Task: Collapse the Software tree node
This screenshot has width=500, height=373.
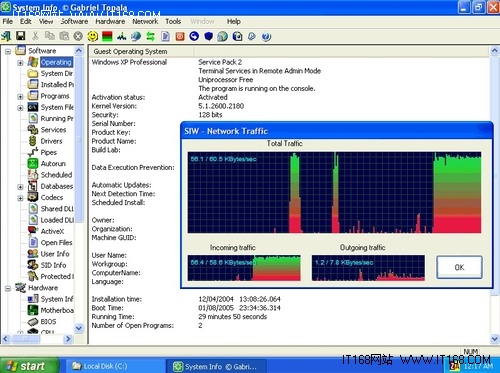Action: [8, 51]
